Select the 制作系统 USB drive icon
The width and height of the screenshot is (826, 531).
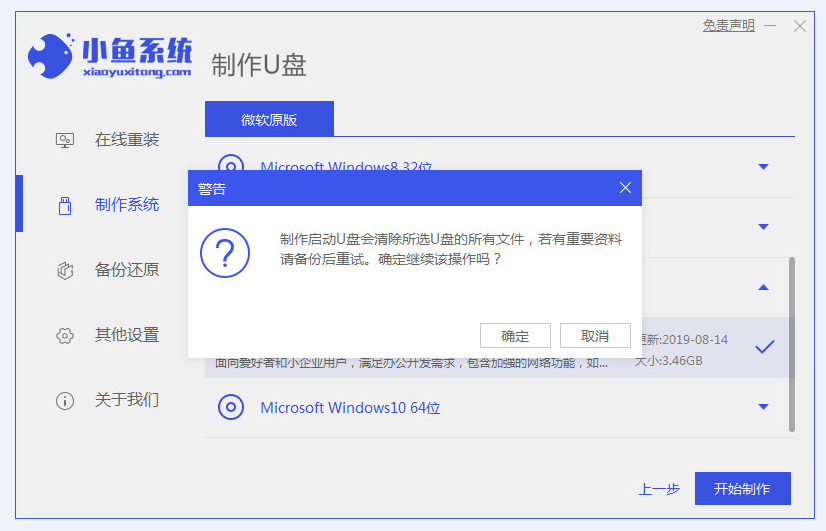[x=65, y=205]
